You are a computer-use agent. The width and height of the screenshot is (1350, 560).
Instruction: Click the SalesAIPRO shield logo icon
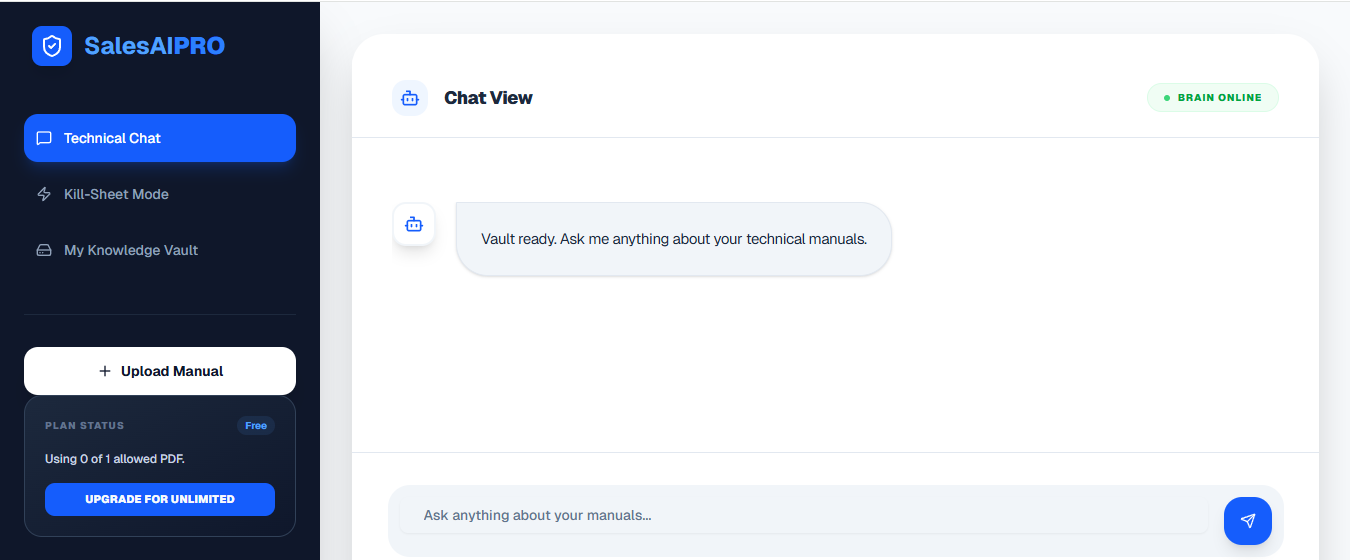[x=52, y=46]
